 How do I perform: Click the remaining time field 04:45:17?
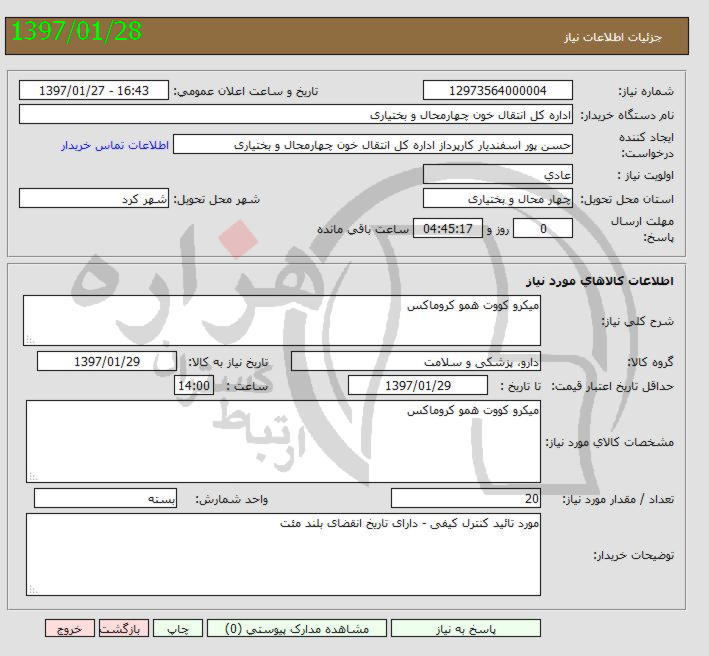[448, 228]
